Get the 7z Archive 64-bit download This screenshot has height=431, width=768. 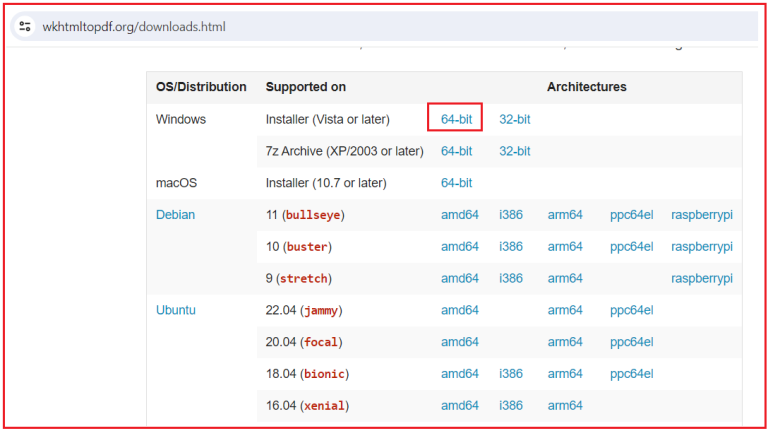pos(456,151)
